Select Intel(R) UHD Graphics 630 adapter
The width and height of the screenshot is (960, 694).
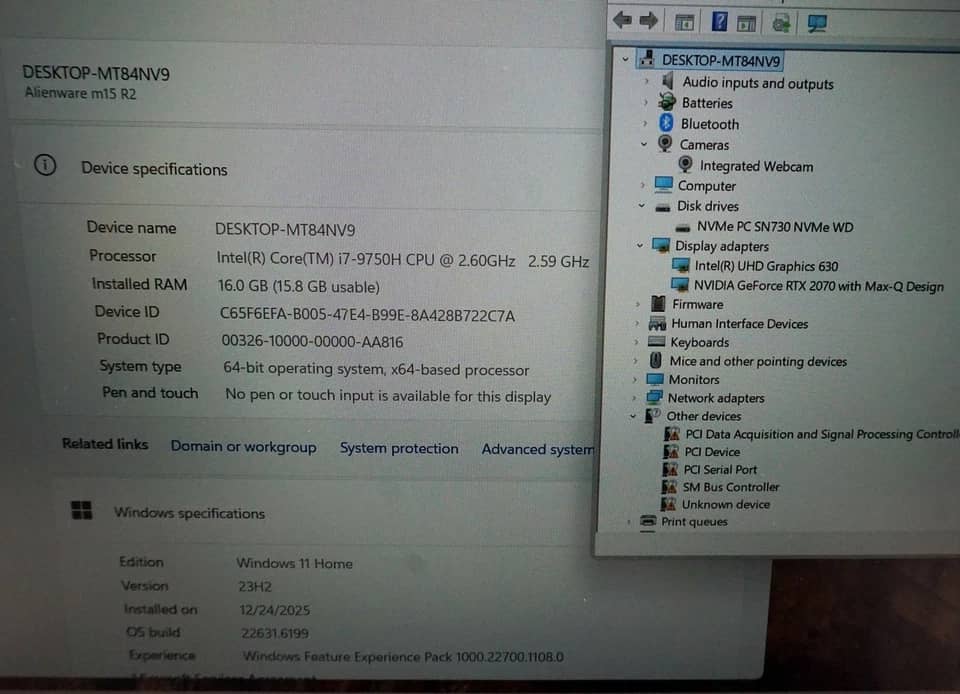click(766, 266)
